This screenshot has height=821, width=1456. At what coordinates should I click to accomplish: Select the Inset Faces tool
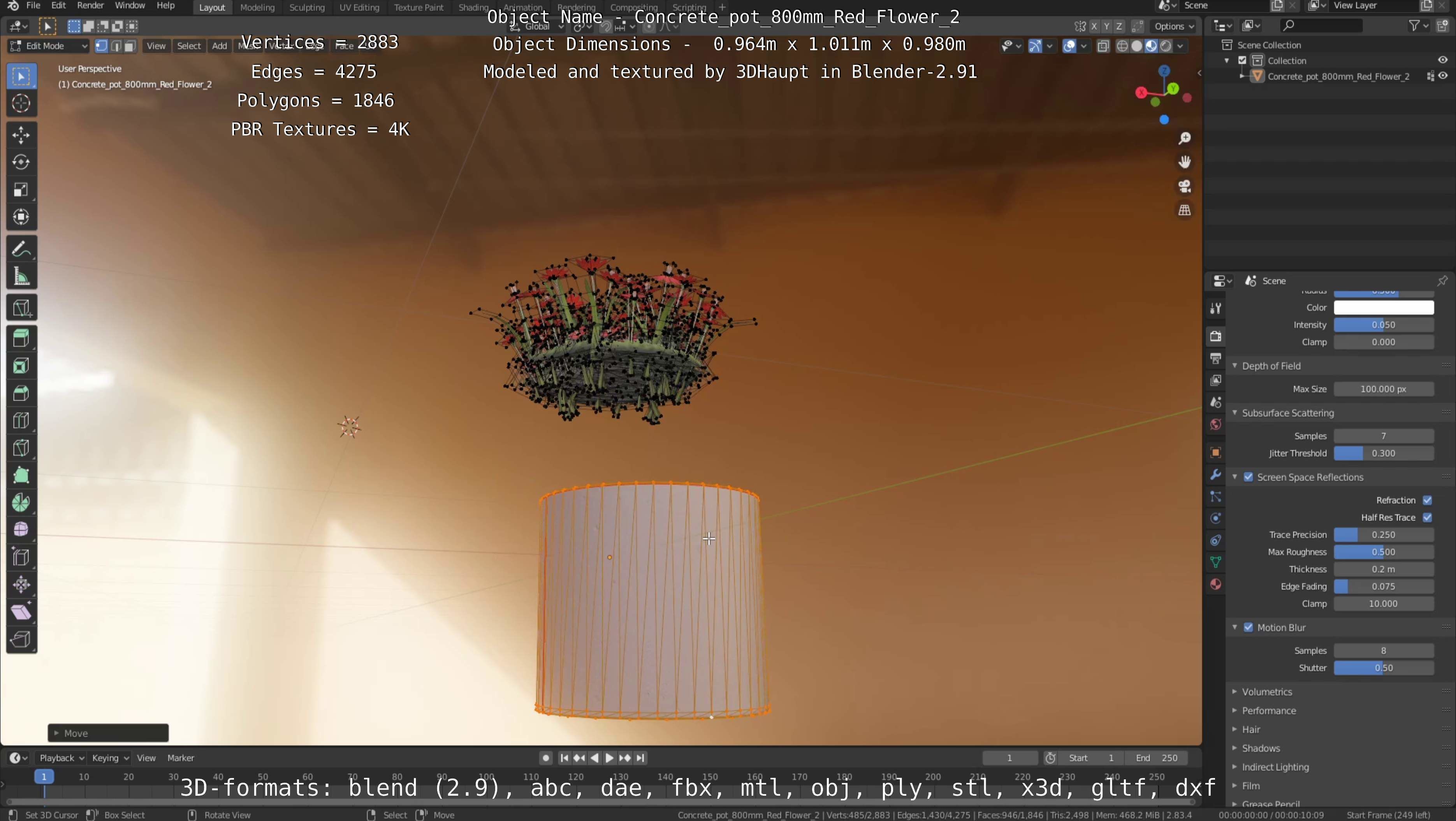21,366
